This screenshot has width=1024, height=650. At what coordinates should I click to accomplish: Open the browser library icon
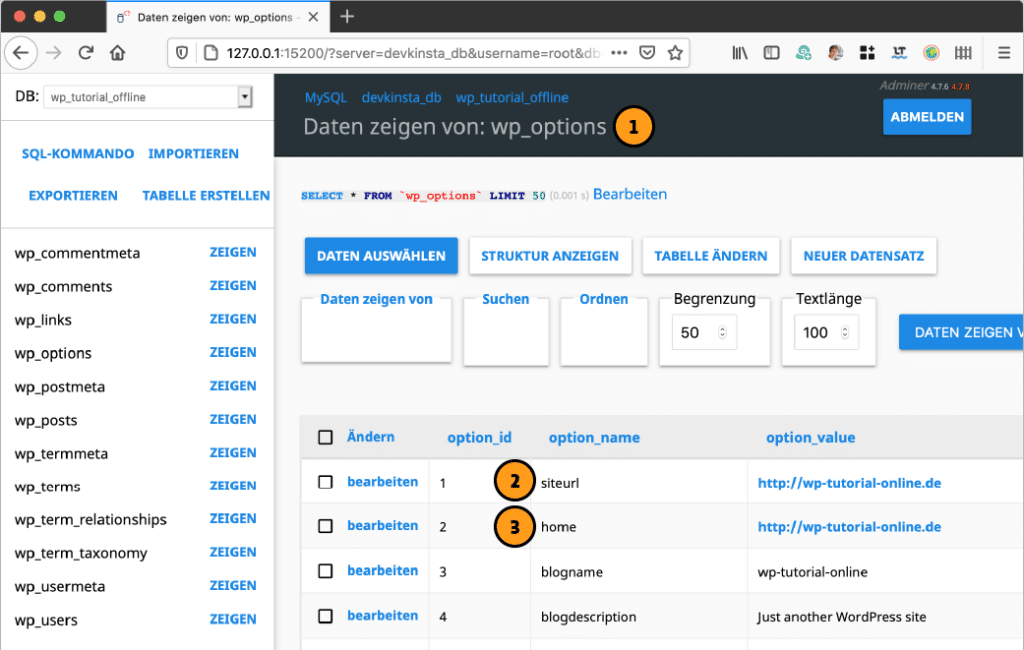(x=740, y=53)
